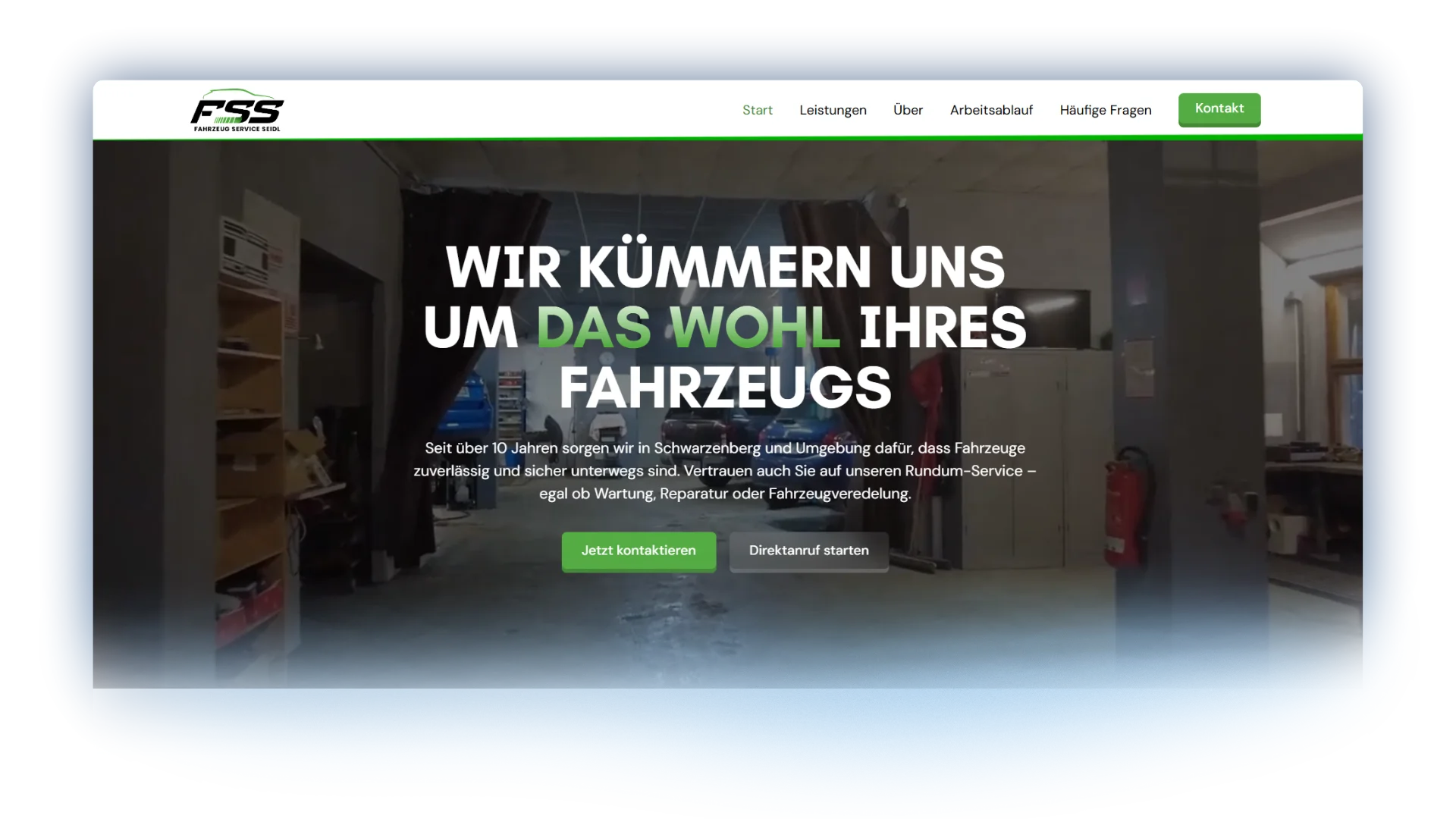Go to the Start nav link
The width and height of the screenshot is (1456, 819).
click(757, 110)
